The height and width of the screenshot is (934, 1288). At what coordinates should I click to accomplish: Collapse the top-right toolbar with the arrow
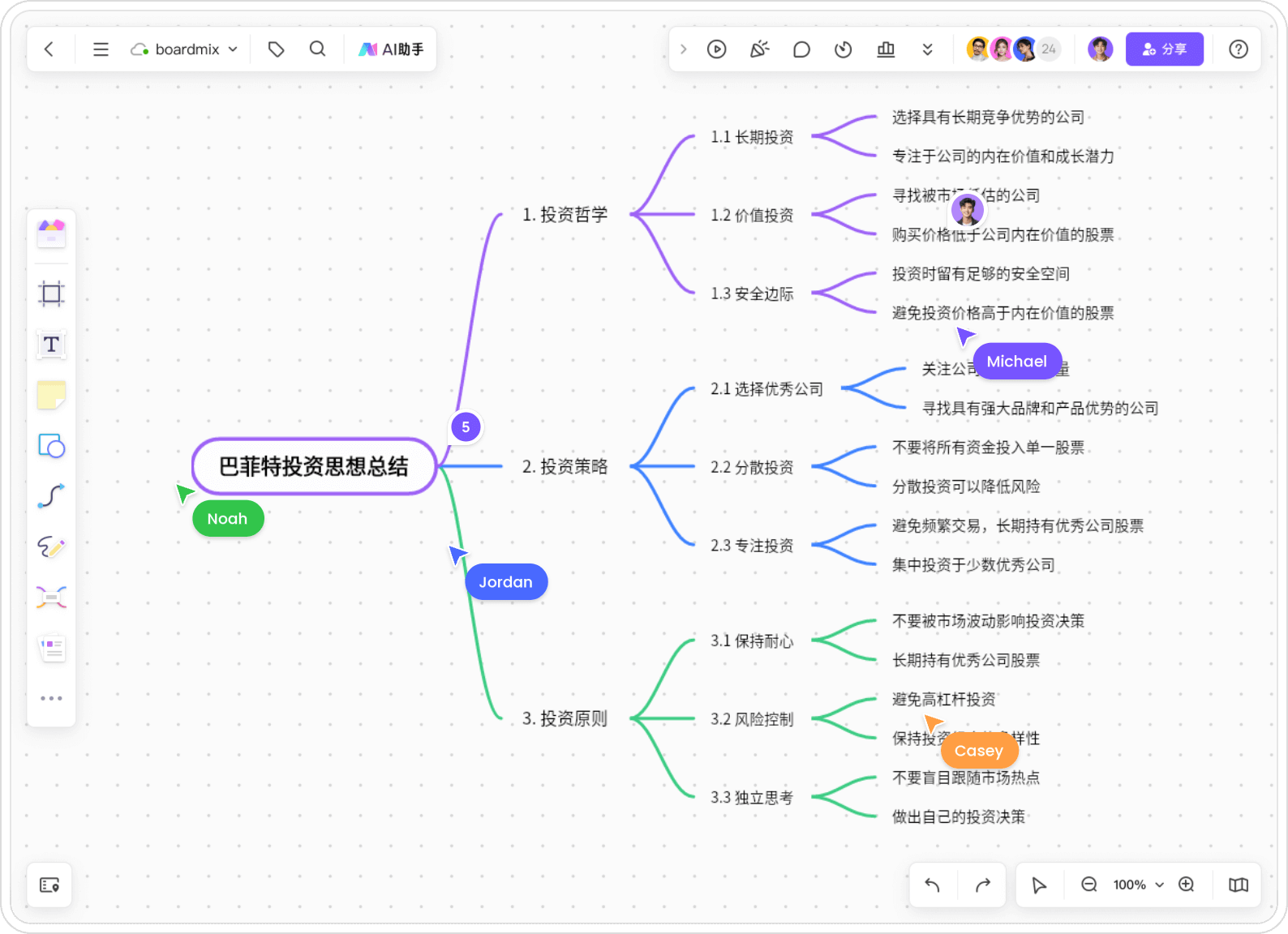(684, 49)
